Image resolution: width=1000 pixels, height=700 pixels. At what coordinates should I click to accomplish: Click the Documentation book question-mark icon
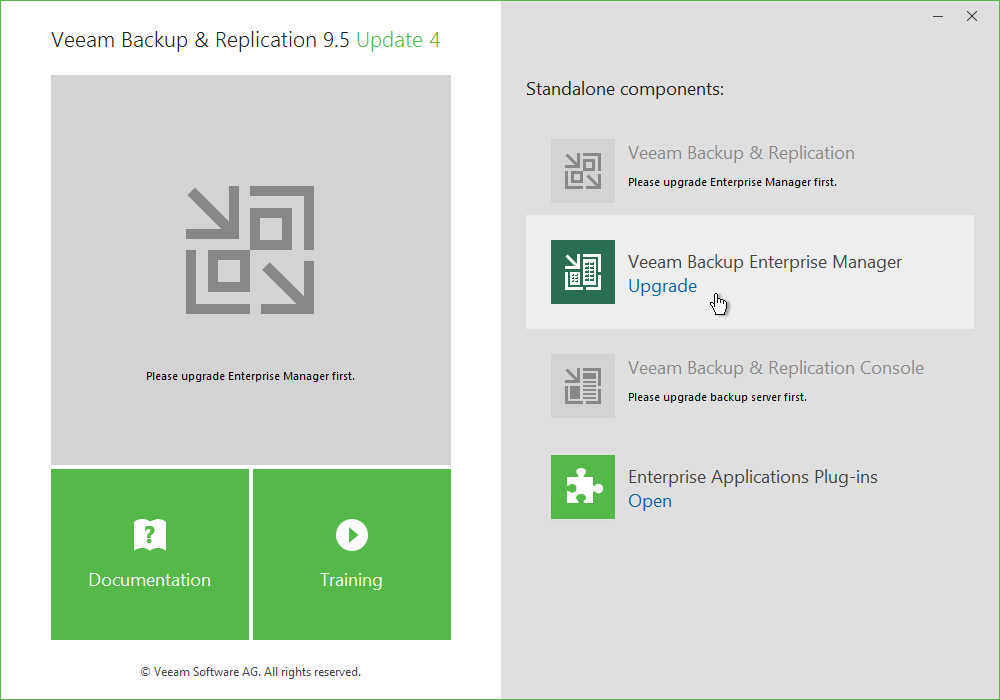[x=150, y=534]
